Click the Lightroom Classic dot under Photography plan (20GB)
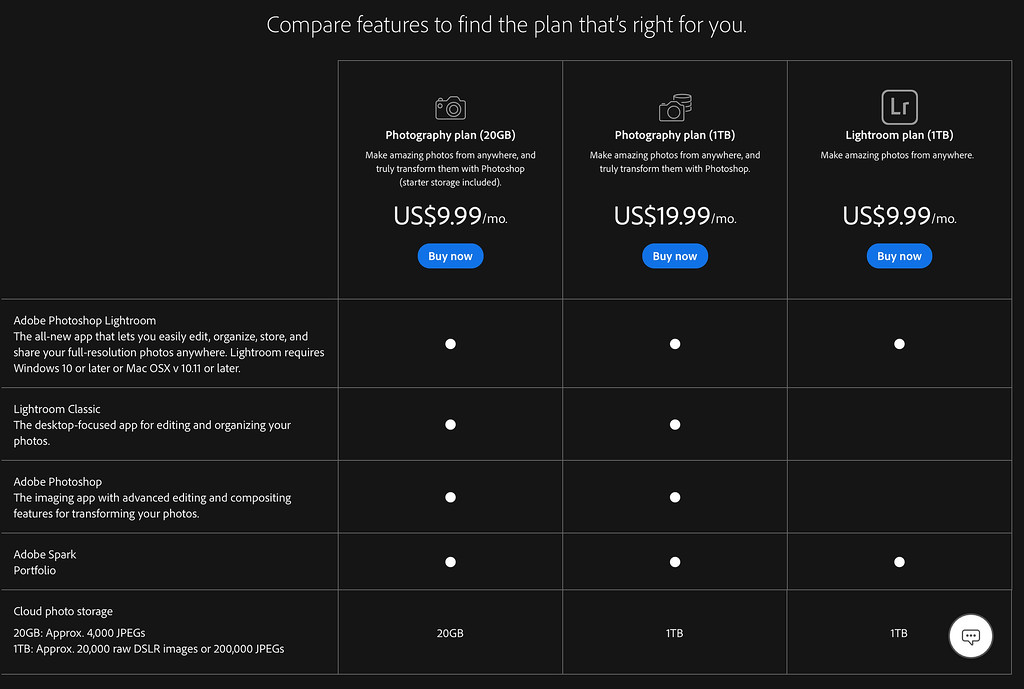This screenshot has width=1024, height=689. [x=450, y=425]
